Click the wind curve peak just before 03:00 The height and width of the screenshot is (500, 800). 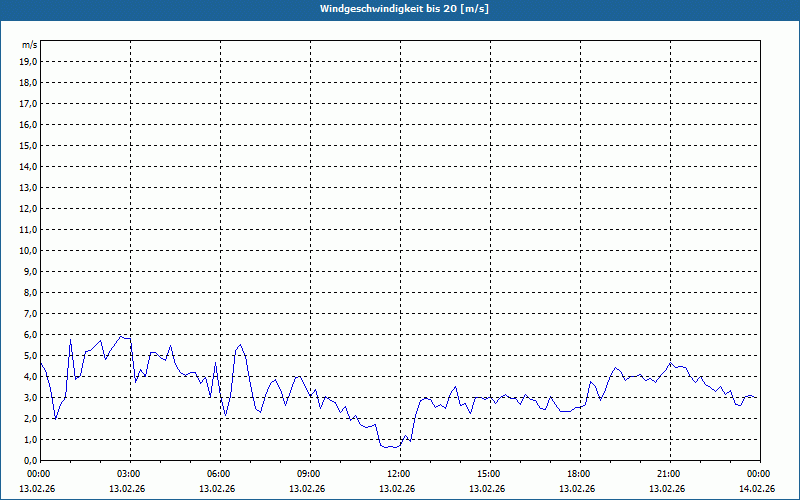click(120, 336)
